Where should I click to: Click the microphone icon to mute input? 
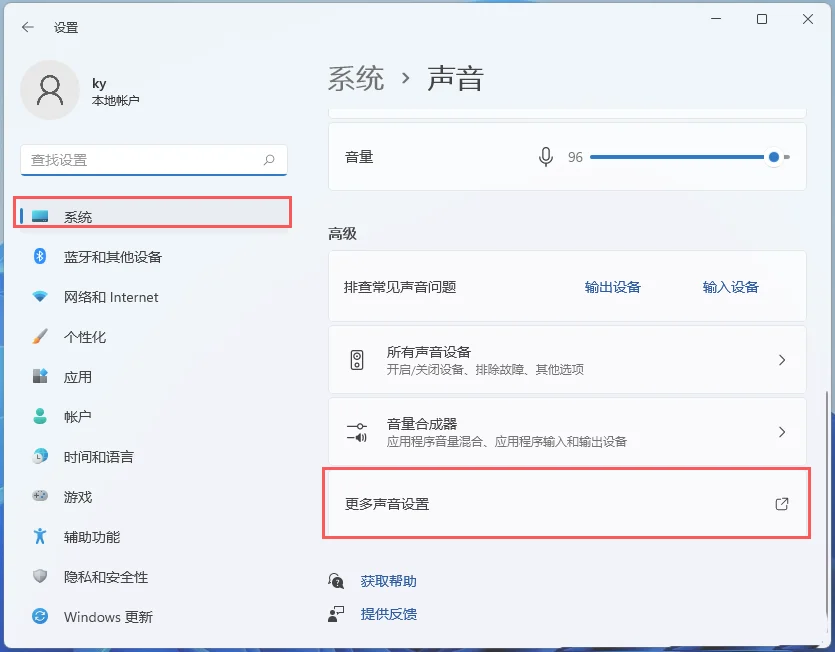tap(545, 157)
